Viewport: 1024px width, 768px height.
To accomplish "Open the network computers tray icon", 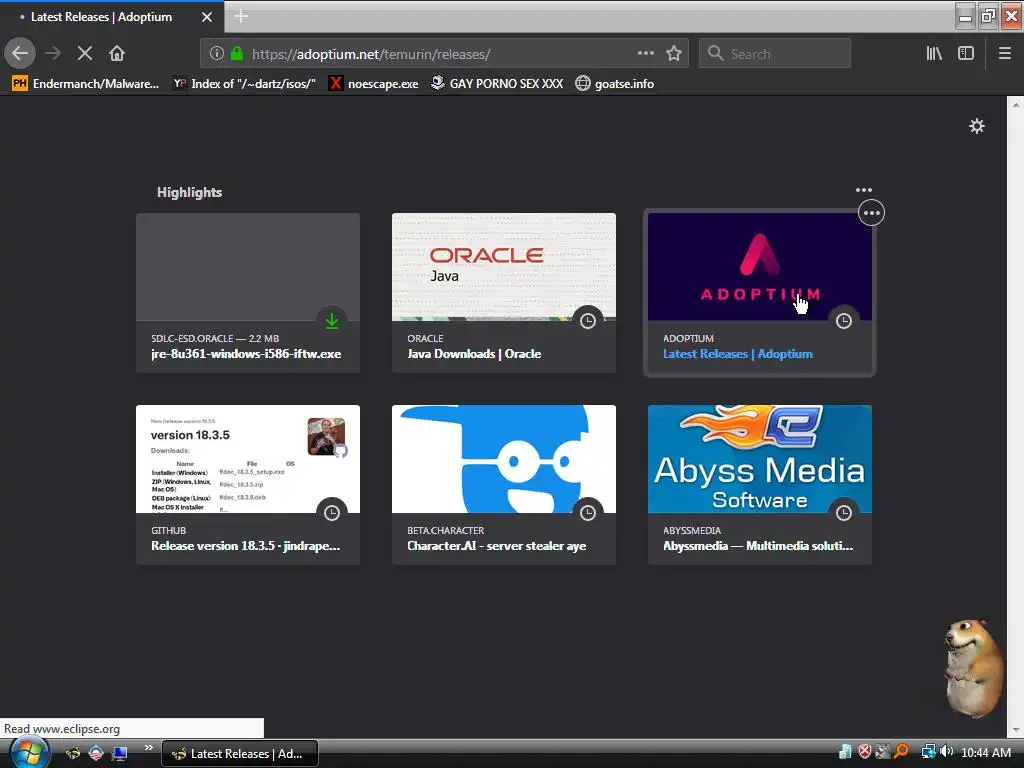I will tap(928, 752).
